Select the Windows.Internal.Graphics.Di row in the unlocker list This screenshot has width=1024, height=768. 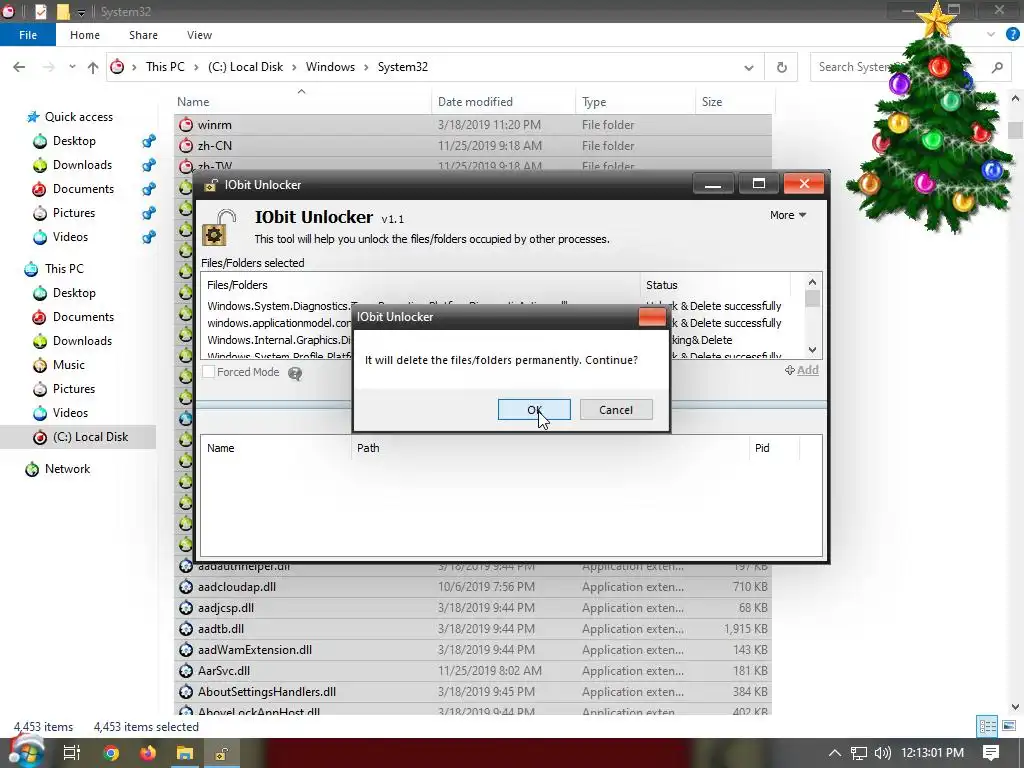(280, 340)
